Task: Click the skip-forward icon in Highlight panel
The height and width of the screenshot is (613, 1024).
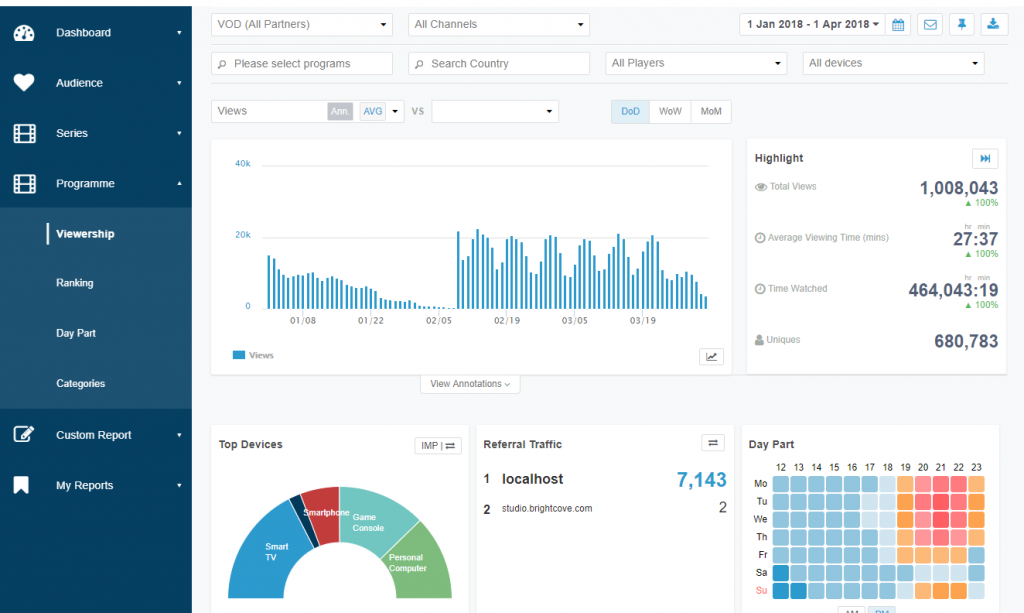Action: tap(986, 158)
